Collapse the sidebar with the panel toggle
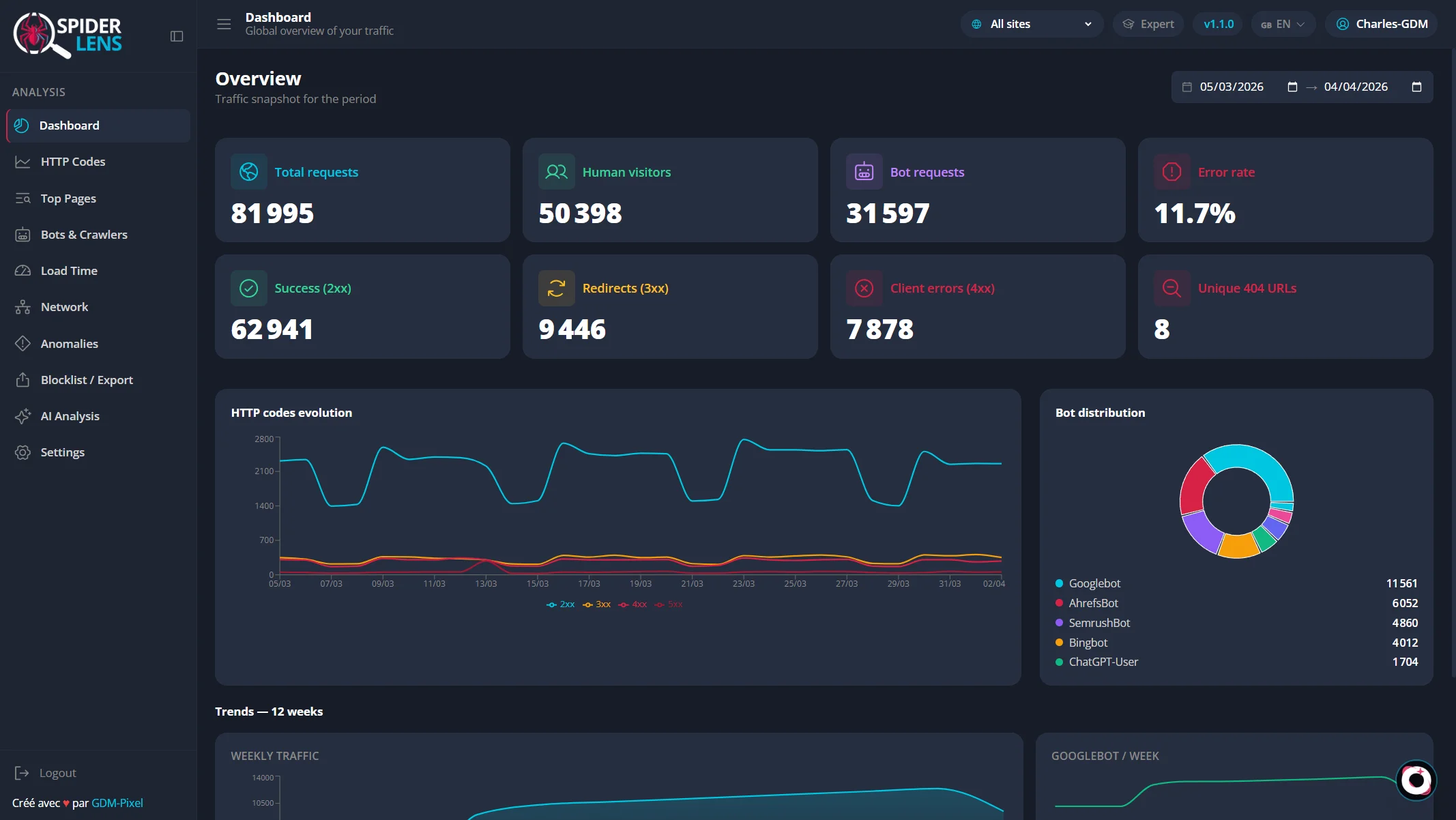Image resolution: width=1456 pixels, height=820 pixels. click(177, 35)
